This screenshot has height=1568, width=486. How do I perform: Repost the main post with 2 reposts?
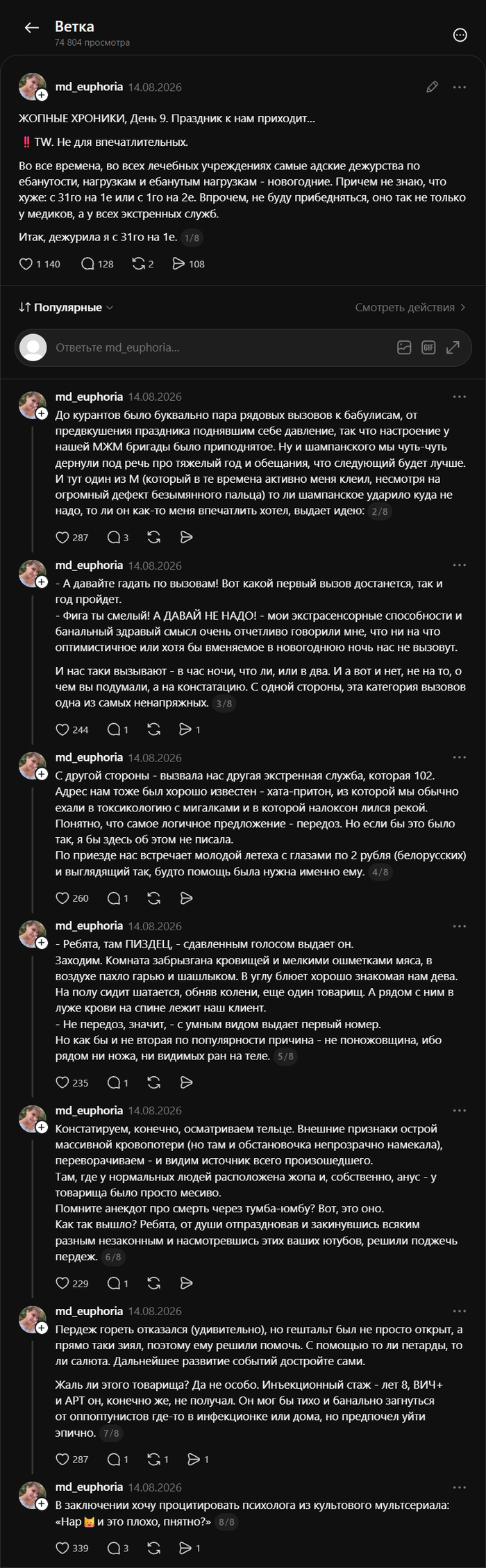pos(143,264)
